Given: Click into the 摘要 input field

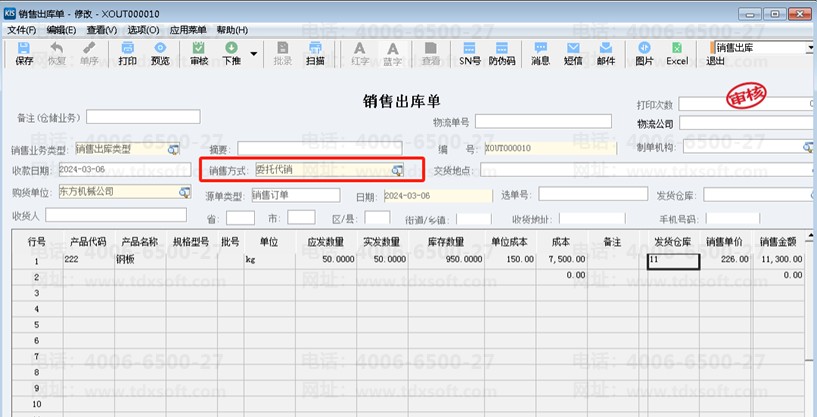Looking at the screenshot, I should coord(320,149).
